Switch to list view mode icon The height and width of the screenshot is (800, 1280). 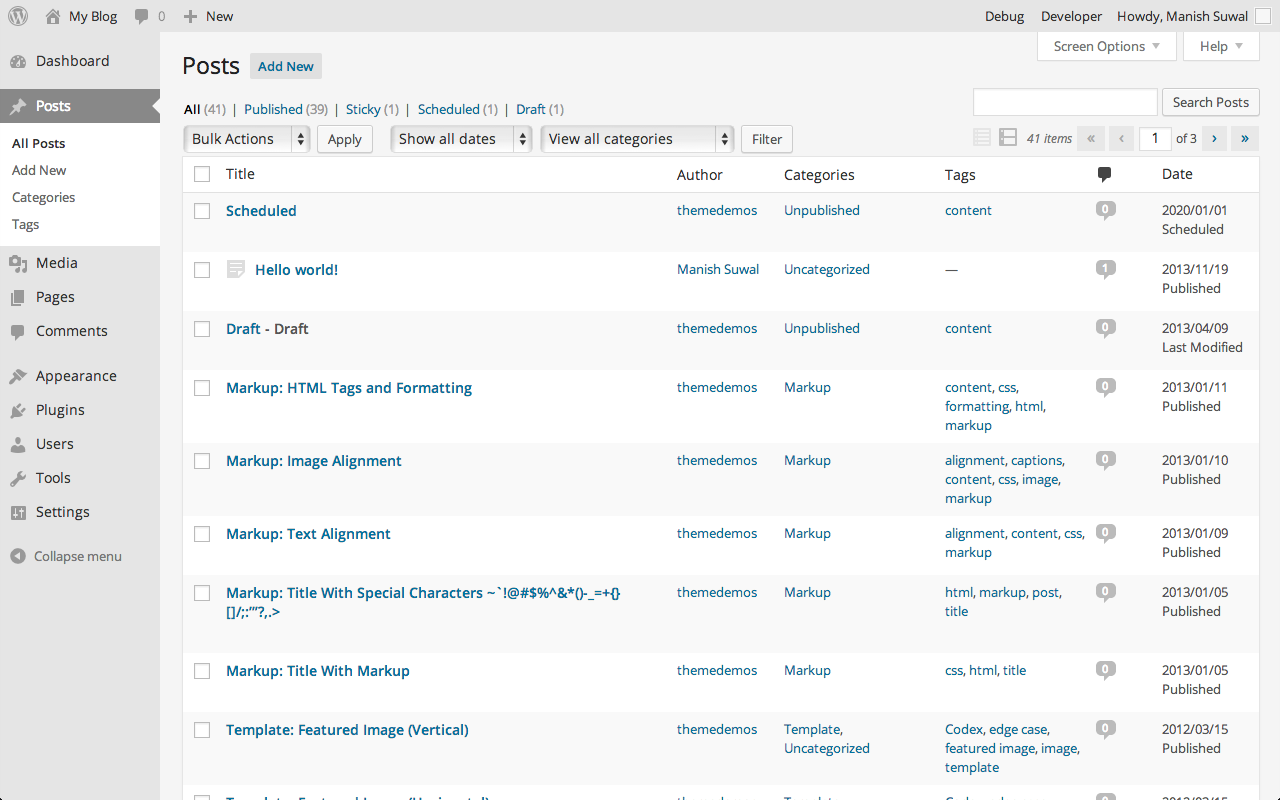(982, 138)
